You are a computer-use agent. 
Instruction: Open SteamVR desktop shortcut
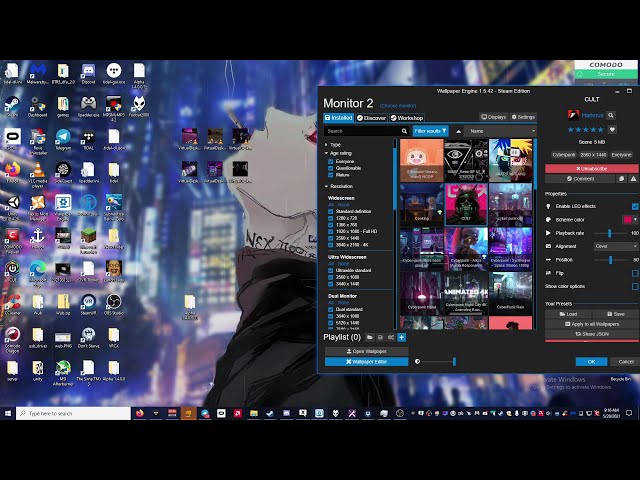88,305
